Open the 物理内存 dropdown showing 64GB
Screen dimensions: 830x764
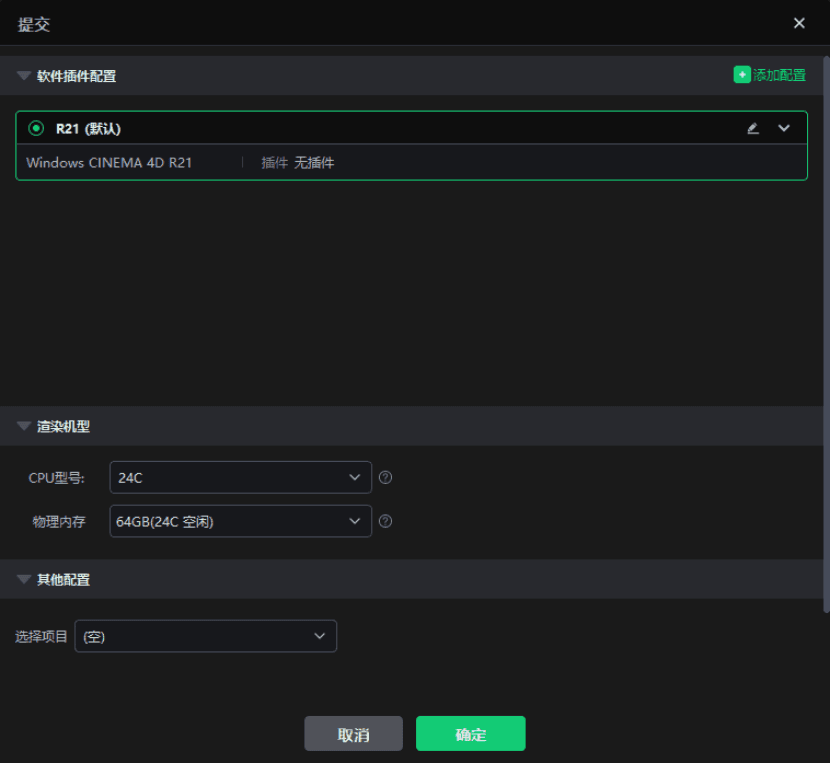[240, 522]
